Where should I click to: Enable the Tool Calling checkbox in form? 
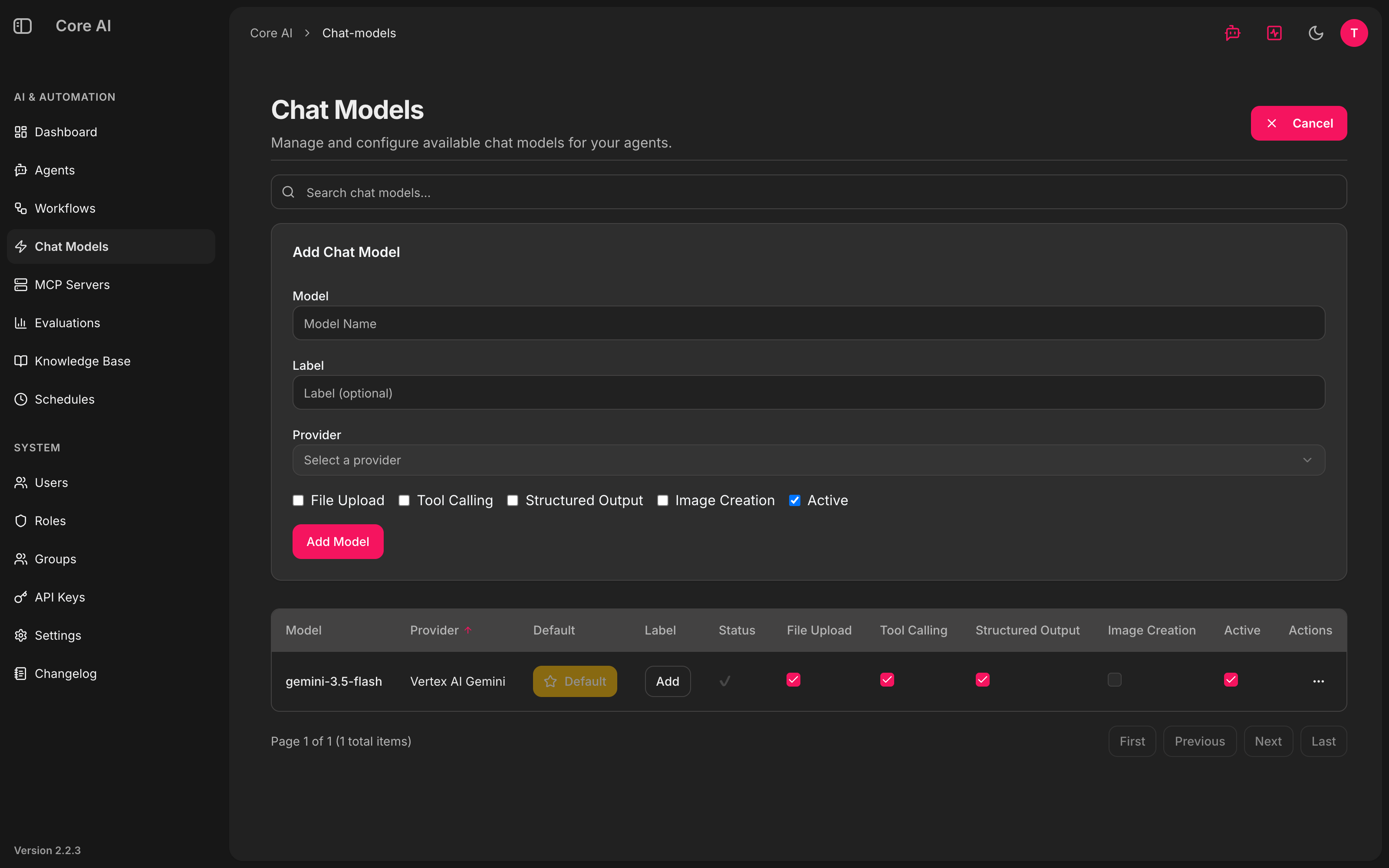[x=404, y=500]
